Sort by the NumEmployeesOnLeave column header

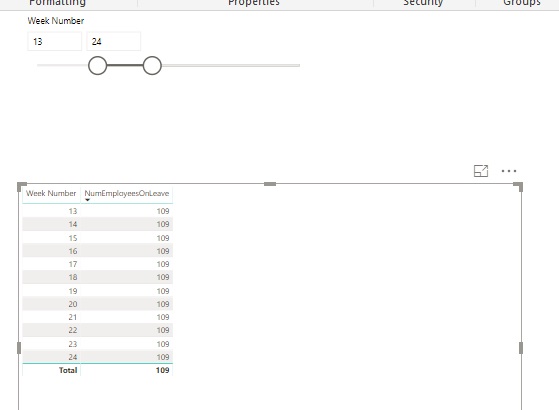pyautogui.click(x=127, y=193)
